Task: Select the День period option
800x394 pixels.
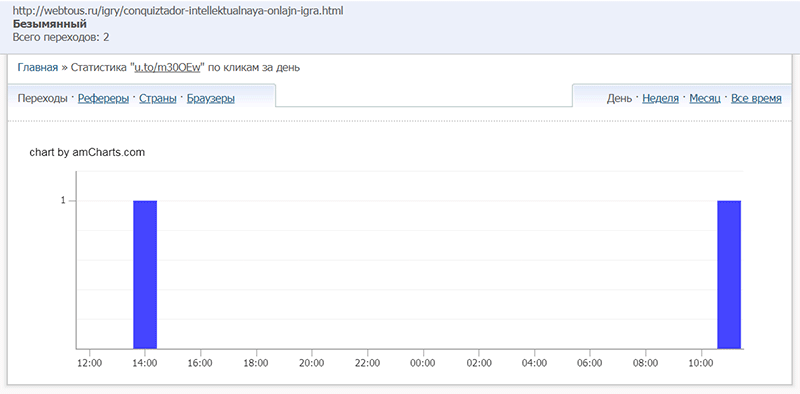Action: (619, 98)
